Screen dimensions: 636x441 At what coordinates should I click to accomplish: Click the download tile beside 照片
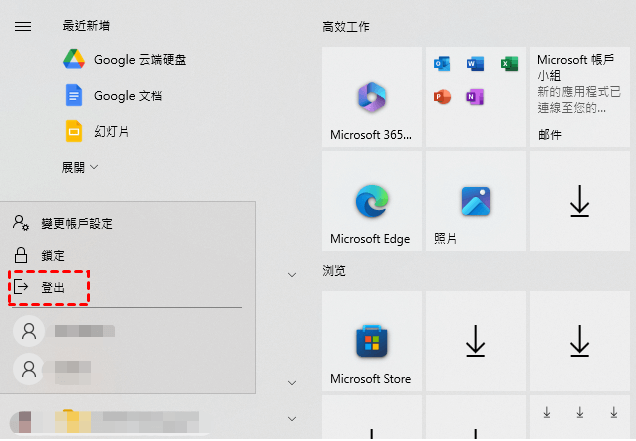point(580,201)
